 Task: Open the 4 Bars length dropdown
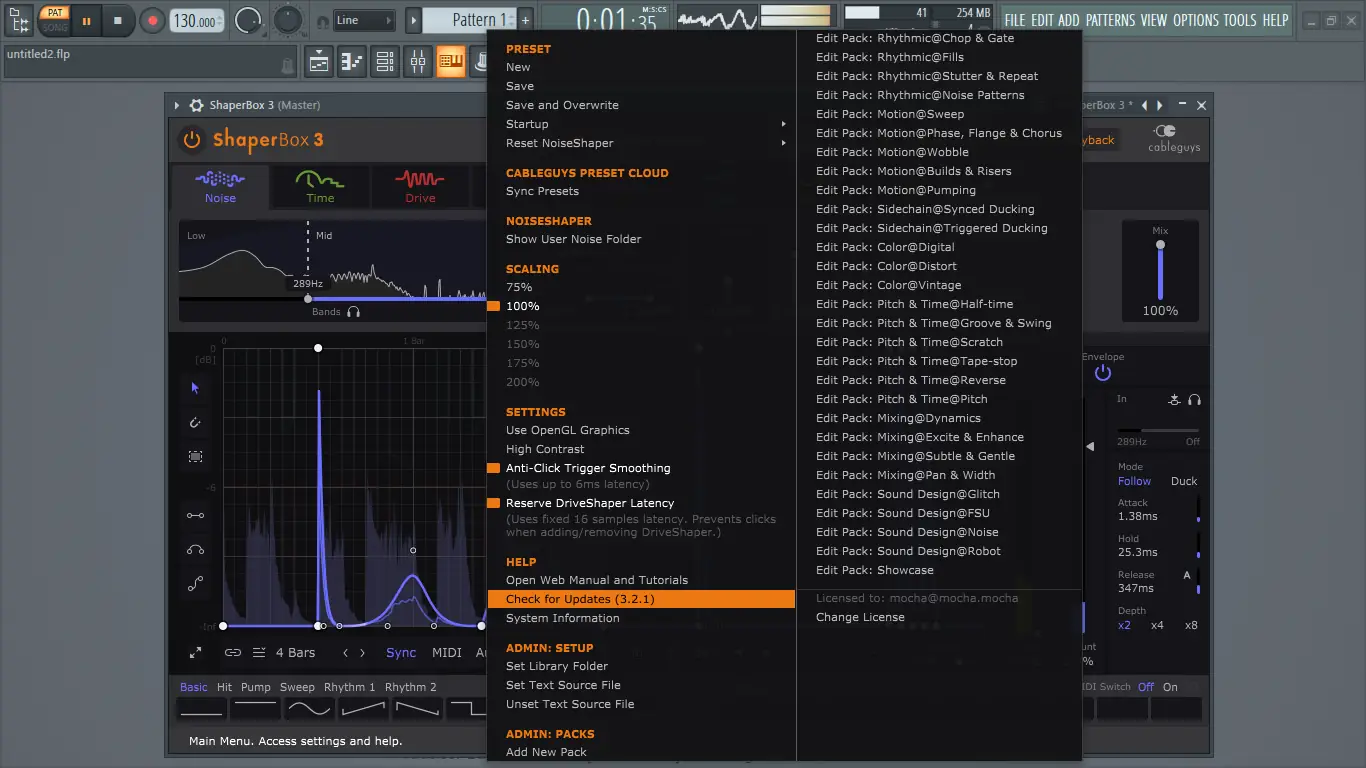[x=295, y=653]
